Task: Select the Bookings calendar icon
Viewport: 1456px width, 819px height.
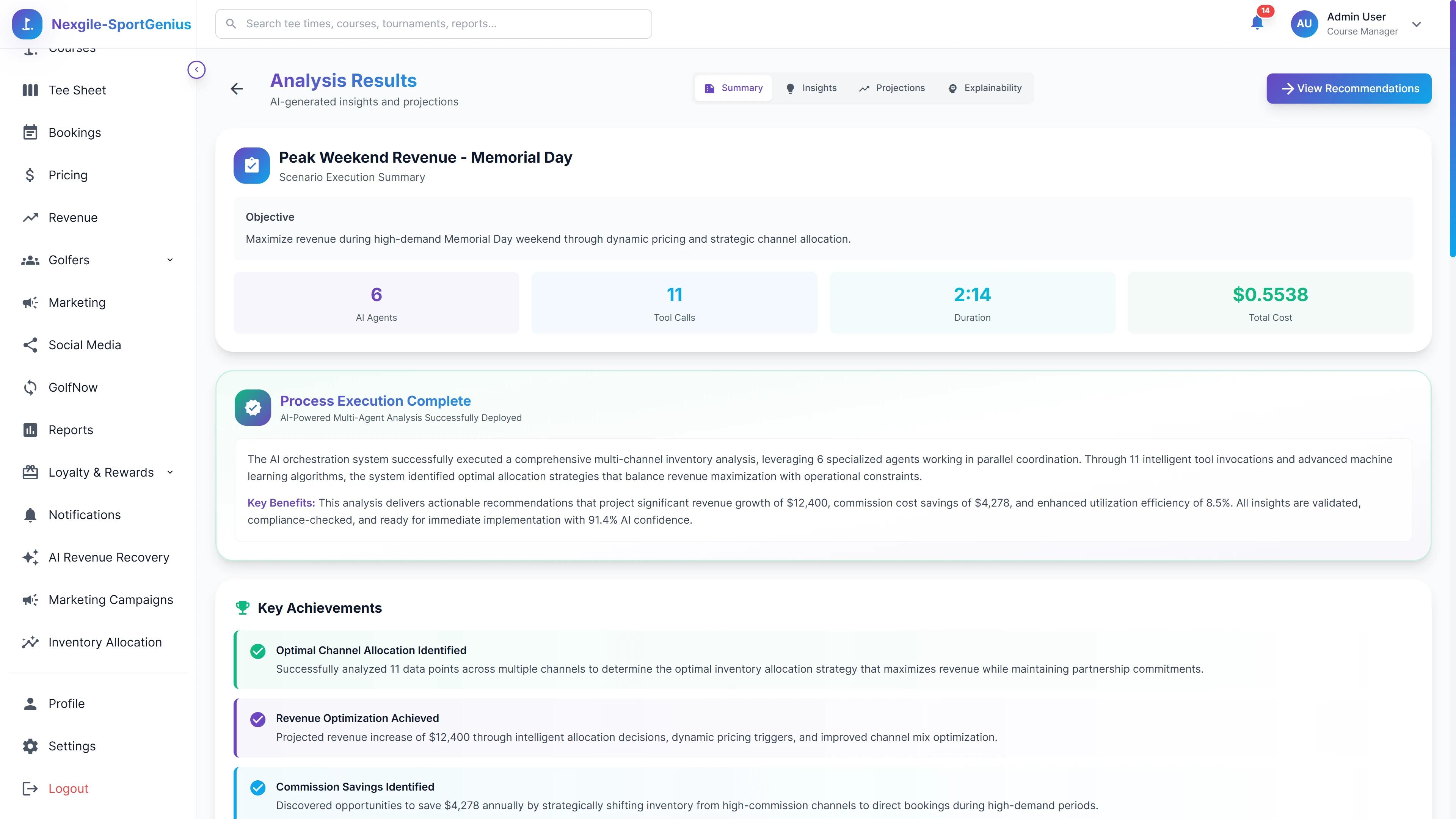Action: 30,132
